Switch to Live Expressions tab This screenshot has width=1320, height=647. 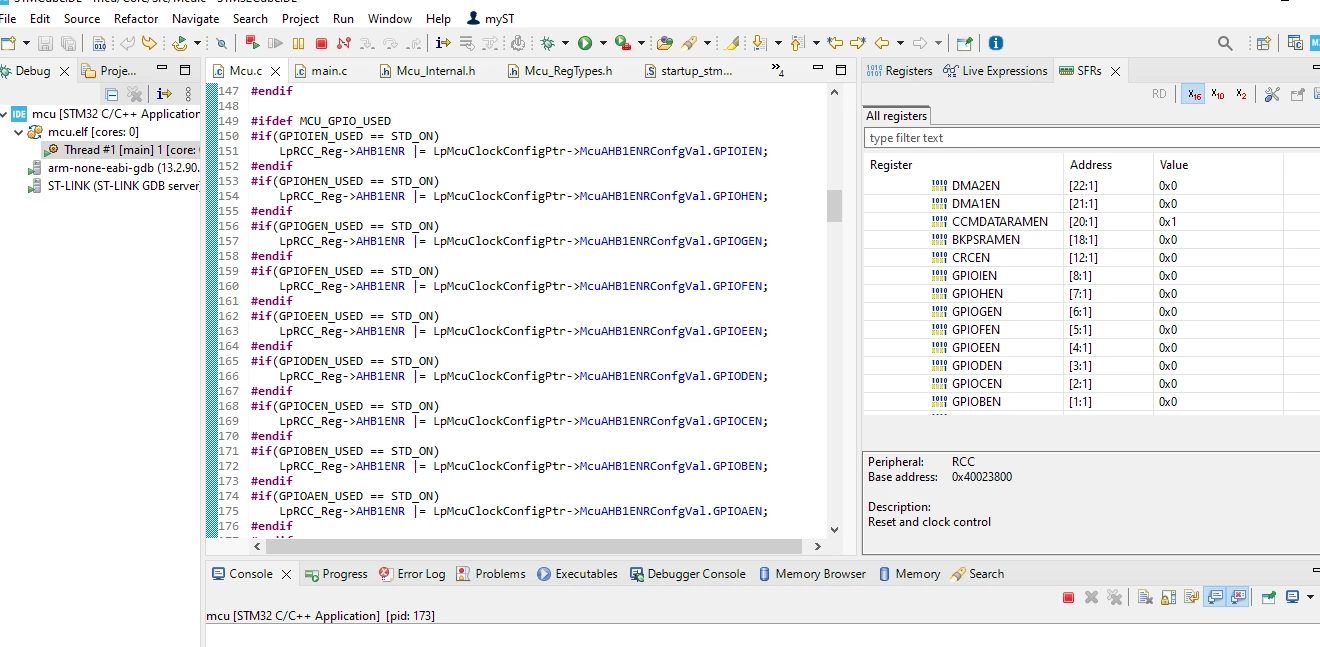pos(996,71)
